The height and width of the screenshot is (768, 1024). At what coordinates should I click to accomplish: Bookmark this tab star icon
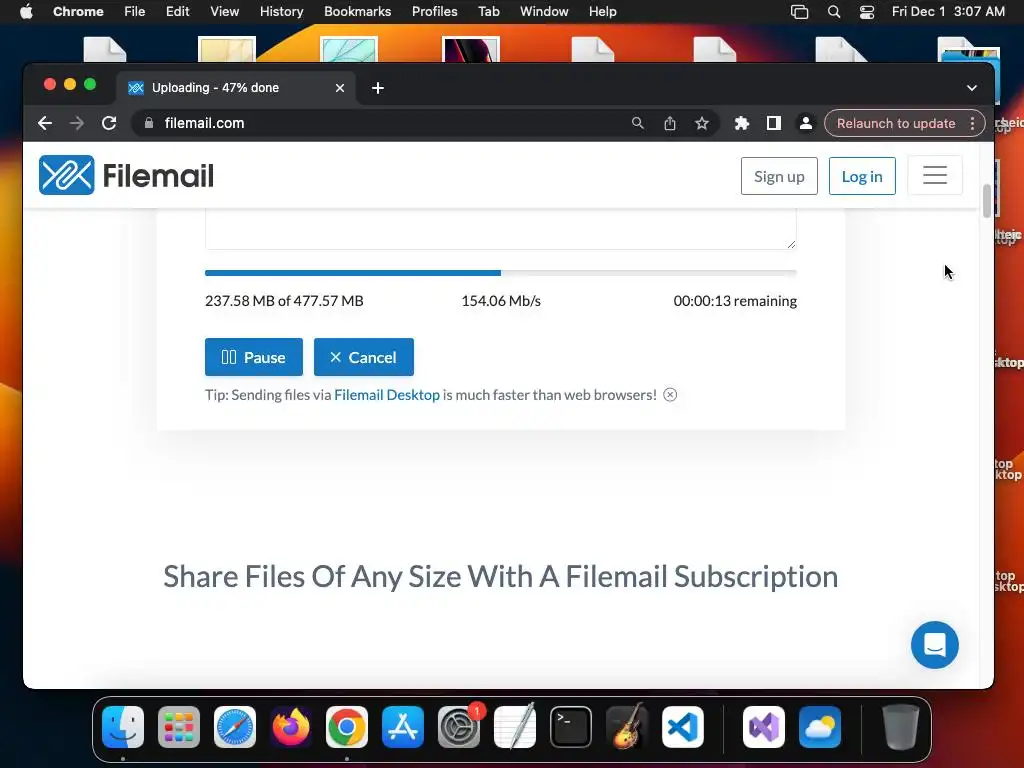coord(702,123)
